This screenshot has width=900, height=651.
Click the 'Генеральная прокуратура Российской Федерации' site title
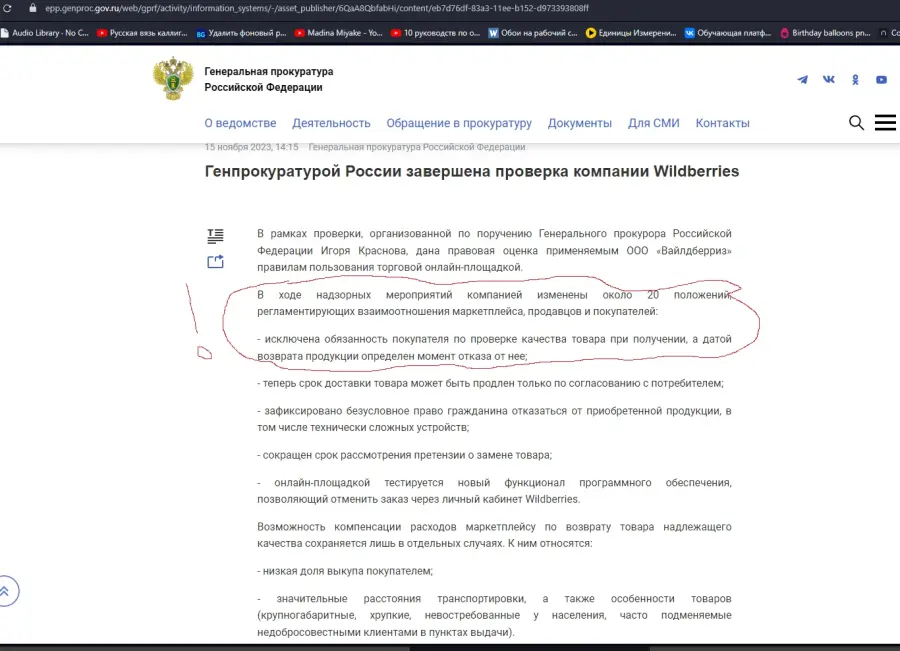tap(269, 79)
